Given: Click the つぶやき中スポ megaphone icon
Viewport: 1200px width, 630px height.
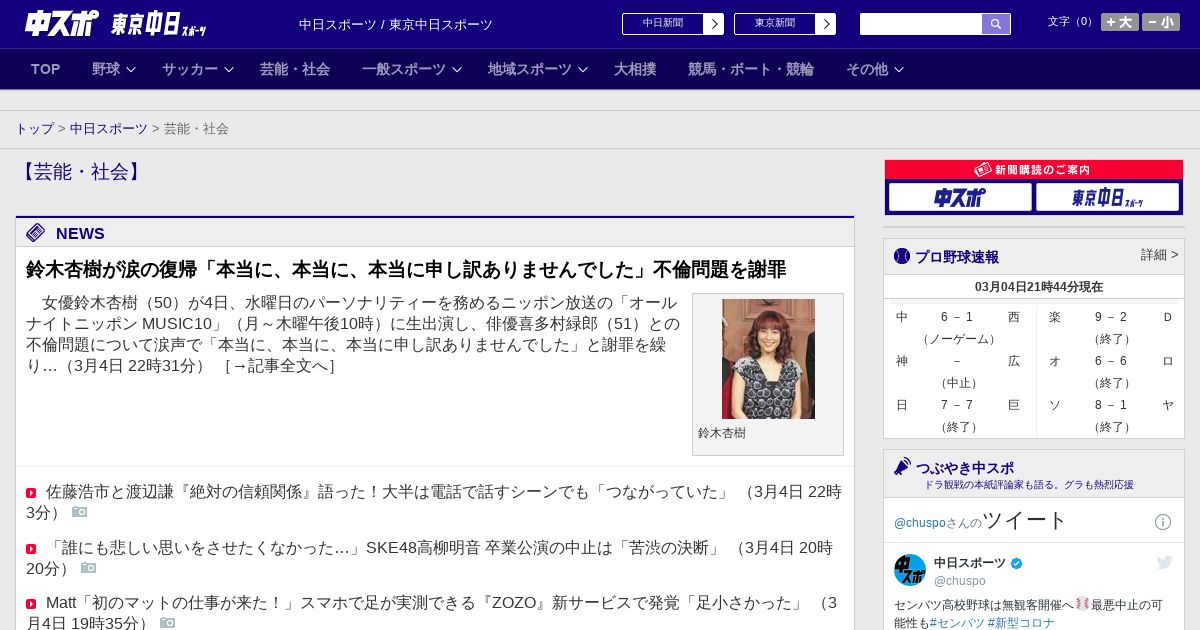Looking at the screenshot, I should pyautogui.click(x=902, y=466).
